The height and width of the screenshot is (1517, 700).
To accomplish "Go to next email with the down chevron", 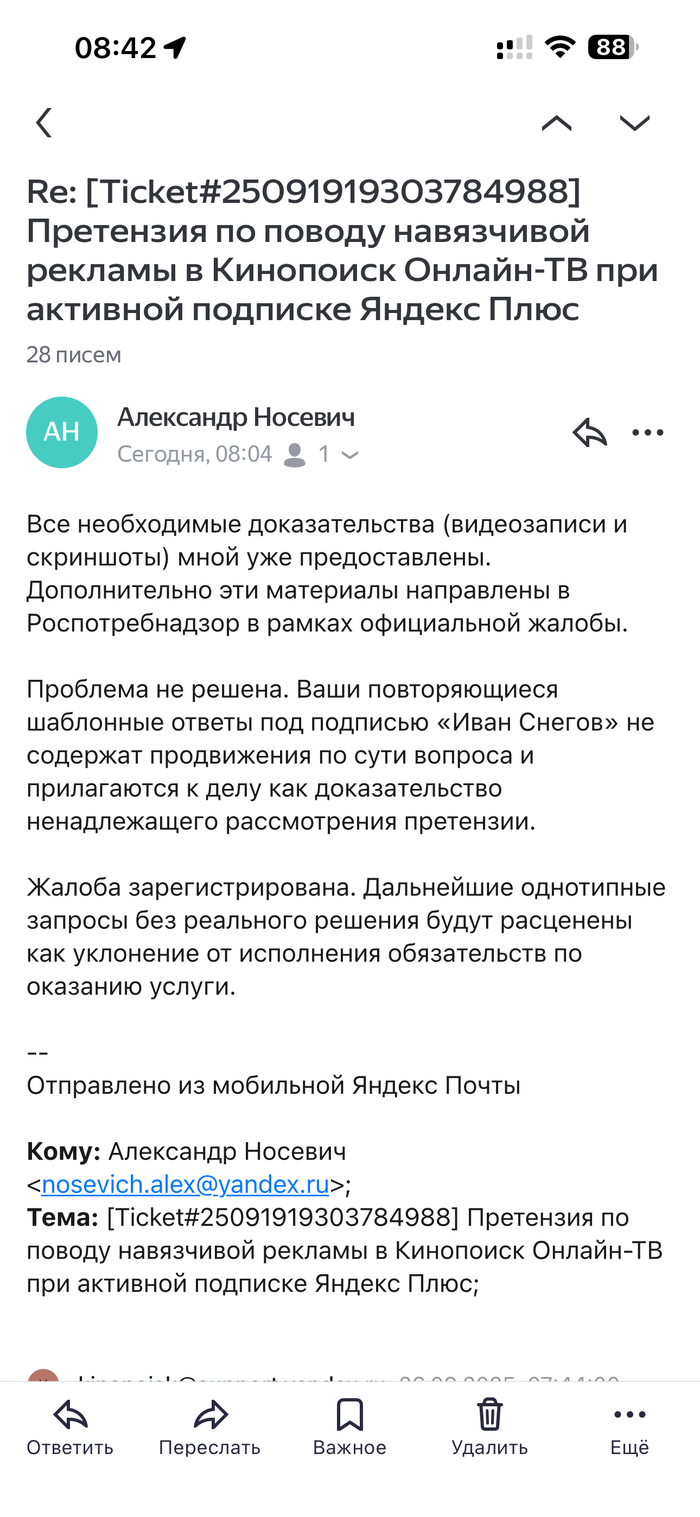I will click(634, 123).
